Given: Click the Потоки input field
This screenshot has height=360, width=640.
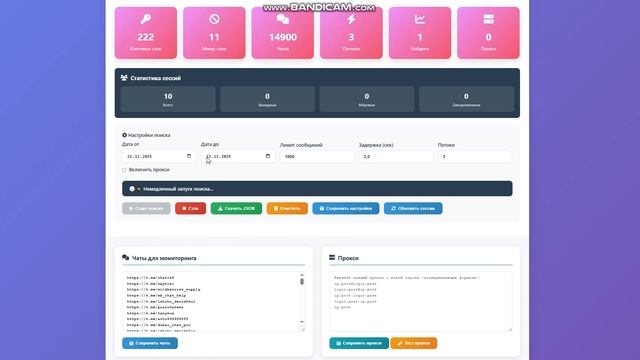Looking at the screenshot, I should pyautogui.click(x=475, y=156).
